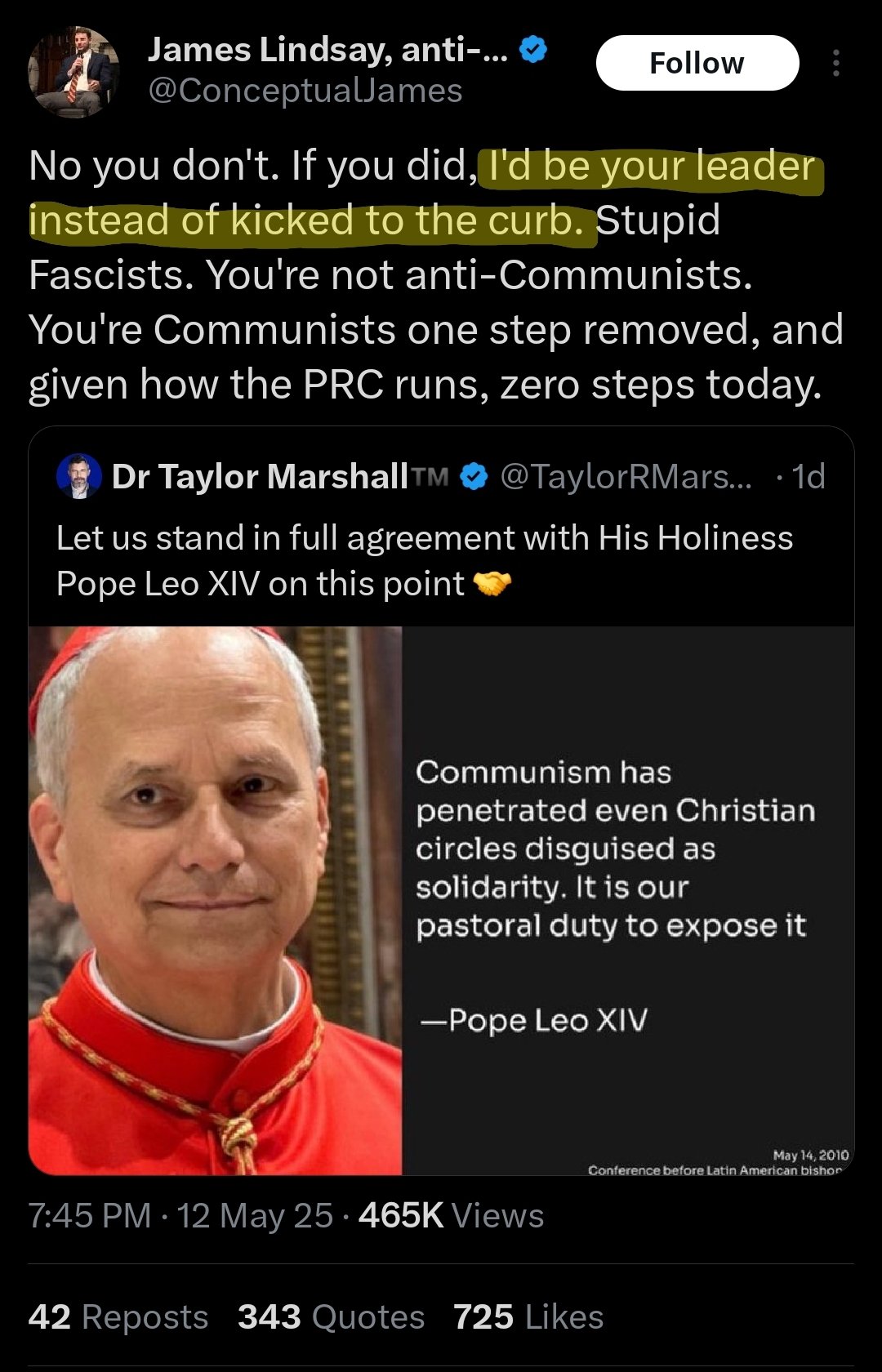Open the three-dot more options menu

coord(835,63)
